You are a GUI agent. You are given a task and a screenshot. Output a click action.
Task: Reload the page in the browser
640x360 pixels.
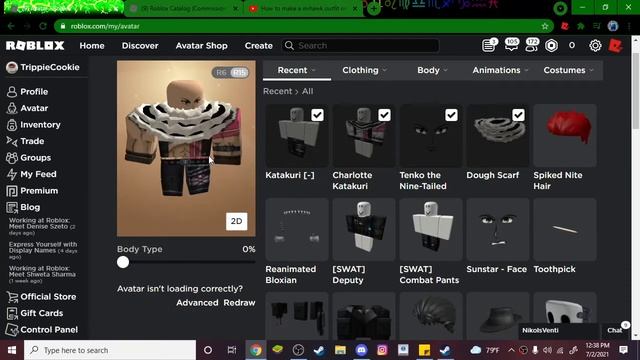tap(43, 26)
